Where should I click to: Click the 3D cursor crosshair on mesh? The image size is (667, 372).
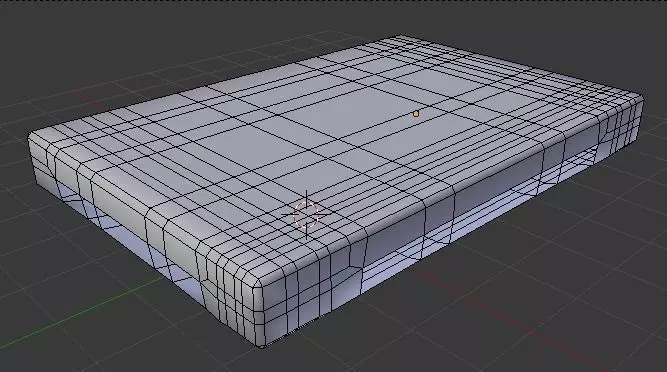[x=306, y=214]
